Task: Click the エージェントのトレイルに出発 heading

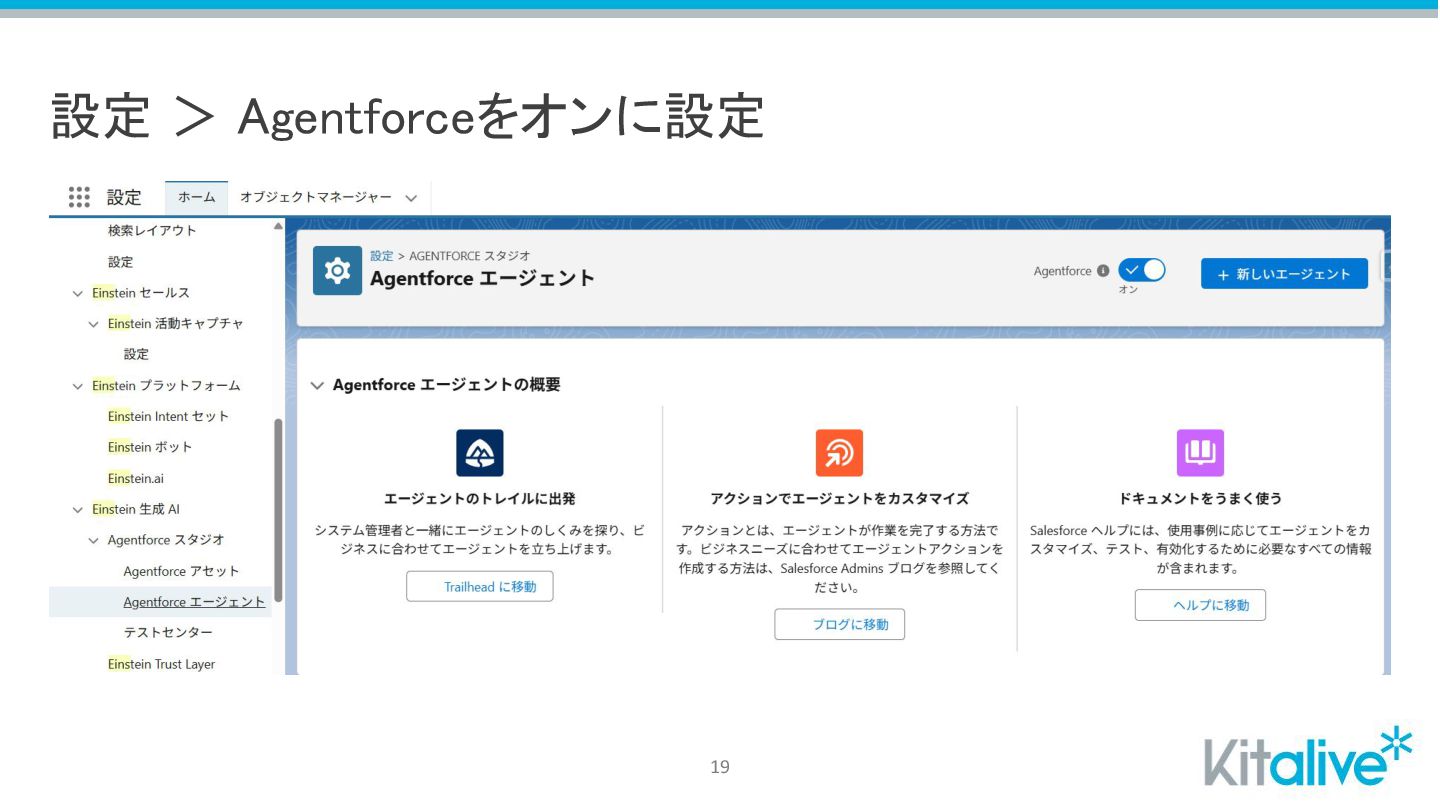Action: (x=480, y=498)
